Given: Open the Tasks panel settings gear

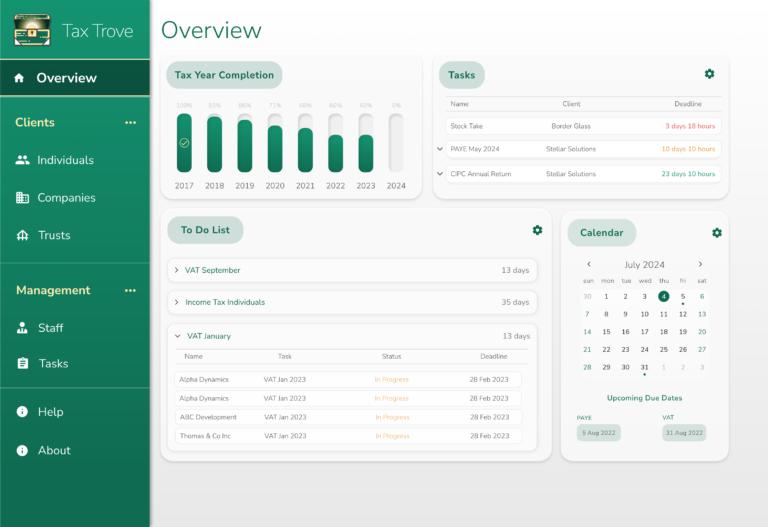Looking at the screenshot, I should (x=709, y=74).
